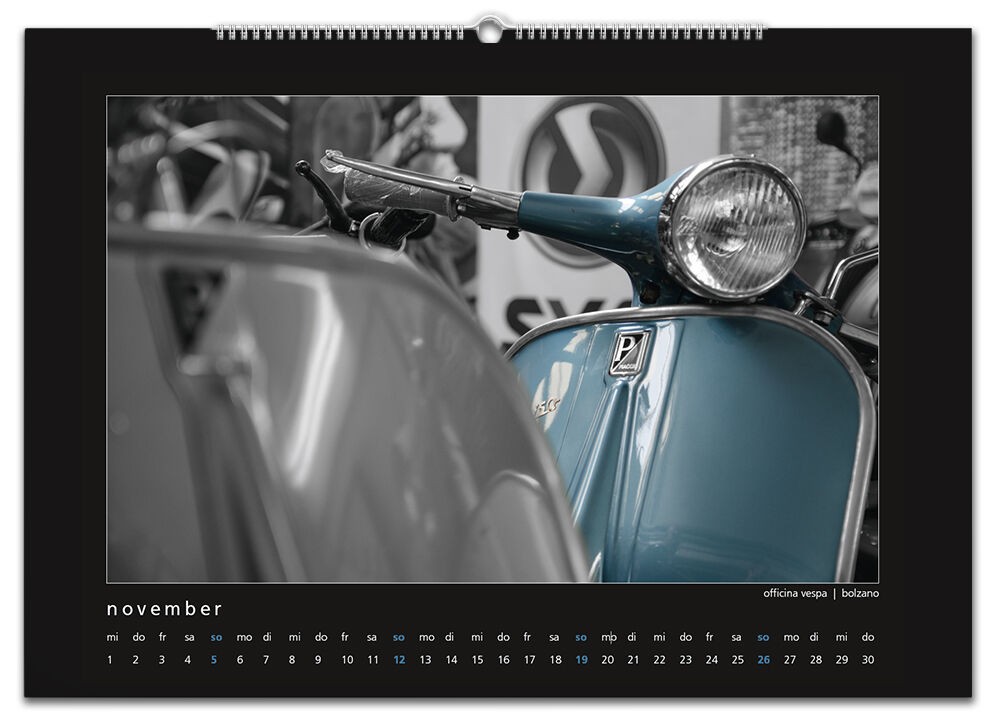Click the calendar's center hanging hook
This screenshot has width=996, height=727.
(x=489, y=29)
